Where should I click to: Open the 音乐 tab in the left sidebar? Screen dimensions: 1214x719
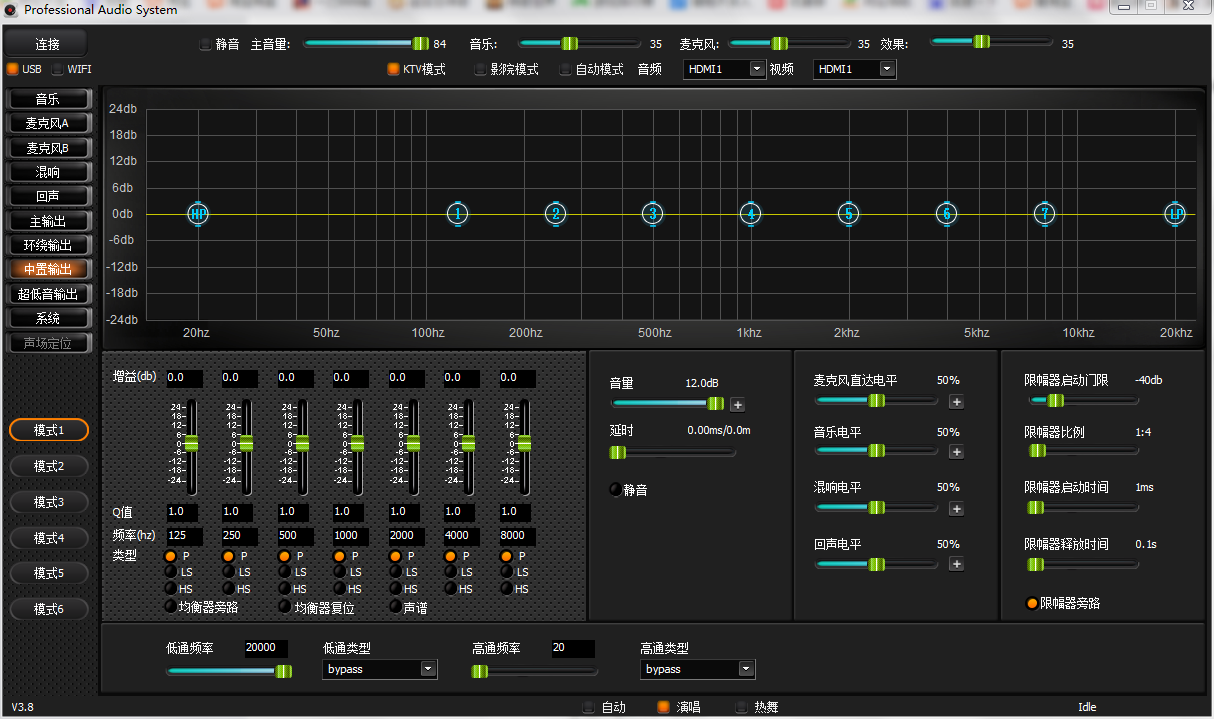click(48, 99)
